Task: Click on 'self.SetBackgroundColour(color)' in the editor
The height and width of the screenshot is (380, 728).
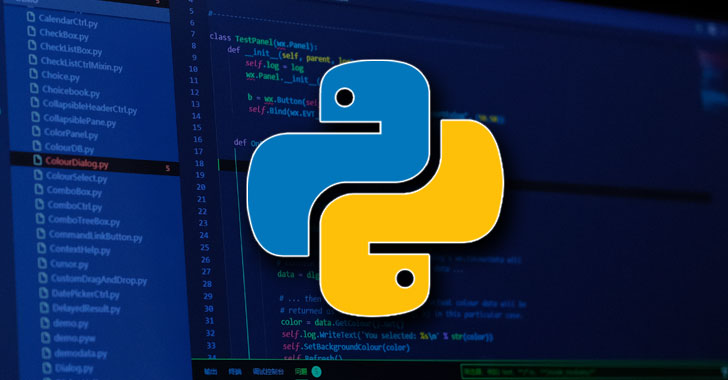Action: (x=346, y=347)
